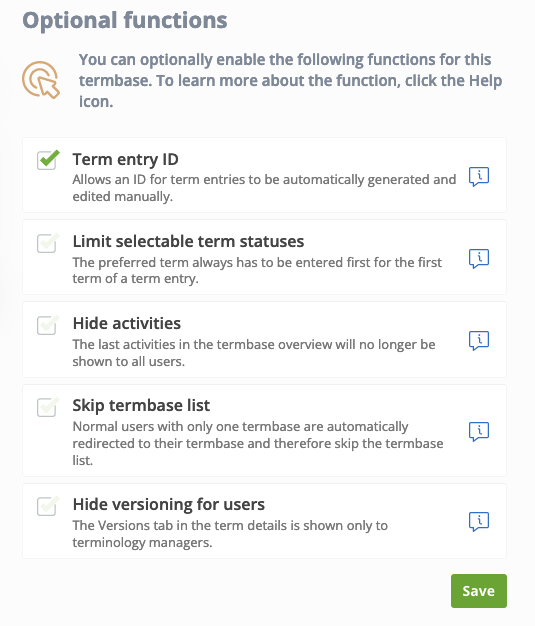Click the Versions tab description text
Viewport: 535px width, 626px height.
pos(230,534)
